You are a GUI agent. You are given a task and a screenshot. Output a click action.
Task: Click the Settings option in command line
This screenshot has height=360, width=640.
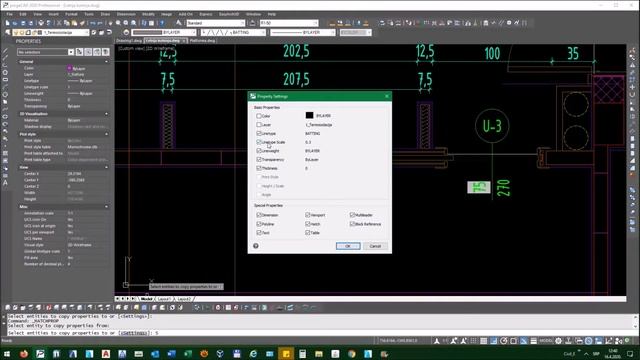[x=133, y=333]
